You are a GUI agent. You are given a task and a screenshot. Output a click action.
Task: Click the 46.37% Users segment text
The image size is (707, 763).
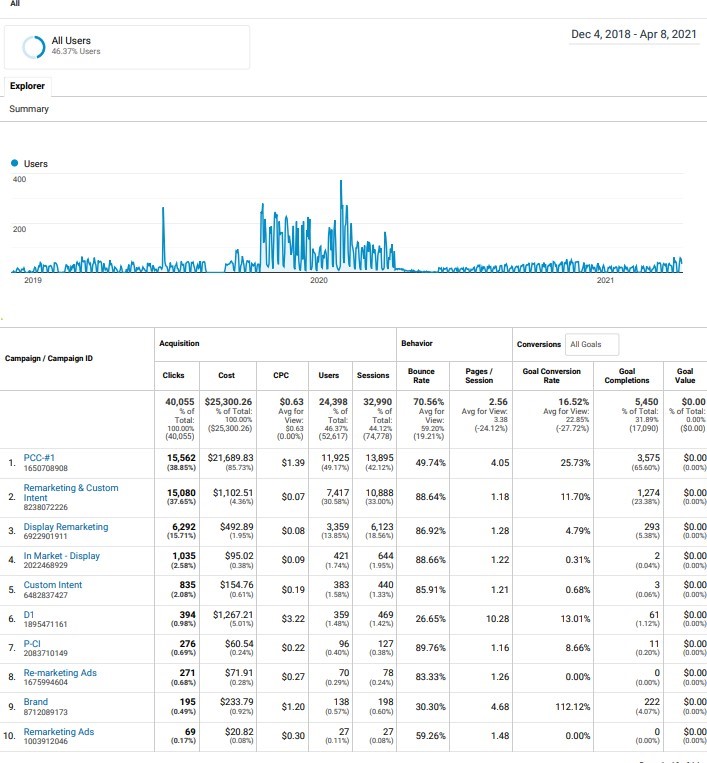click(x=76, y=51)
